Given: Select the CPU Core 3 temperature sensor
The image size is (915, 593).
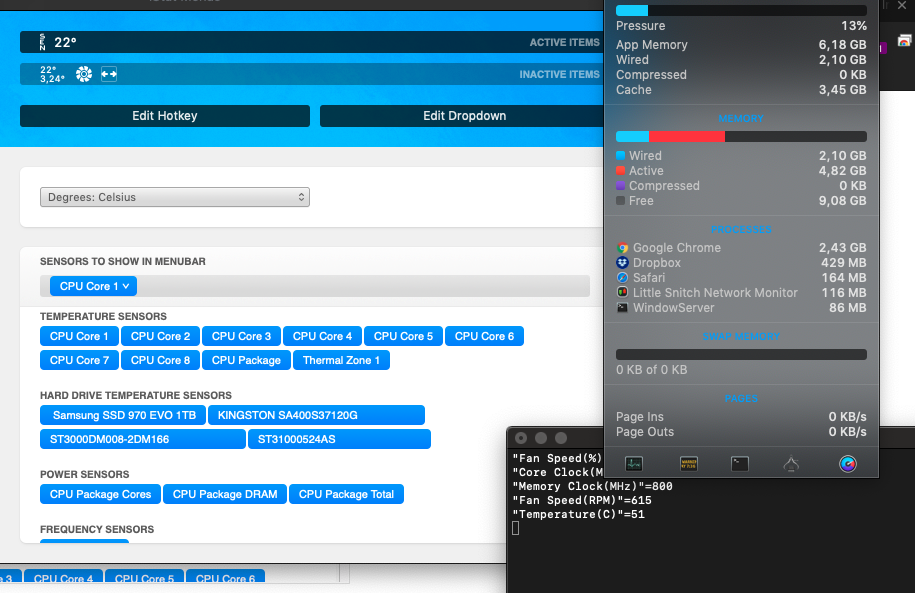Looking at the screenshot, I should click(x=242, y=336).
